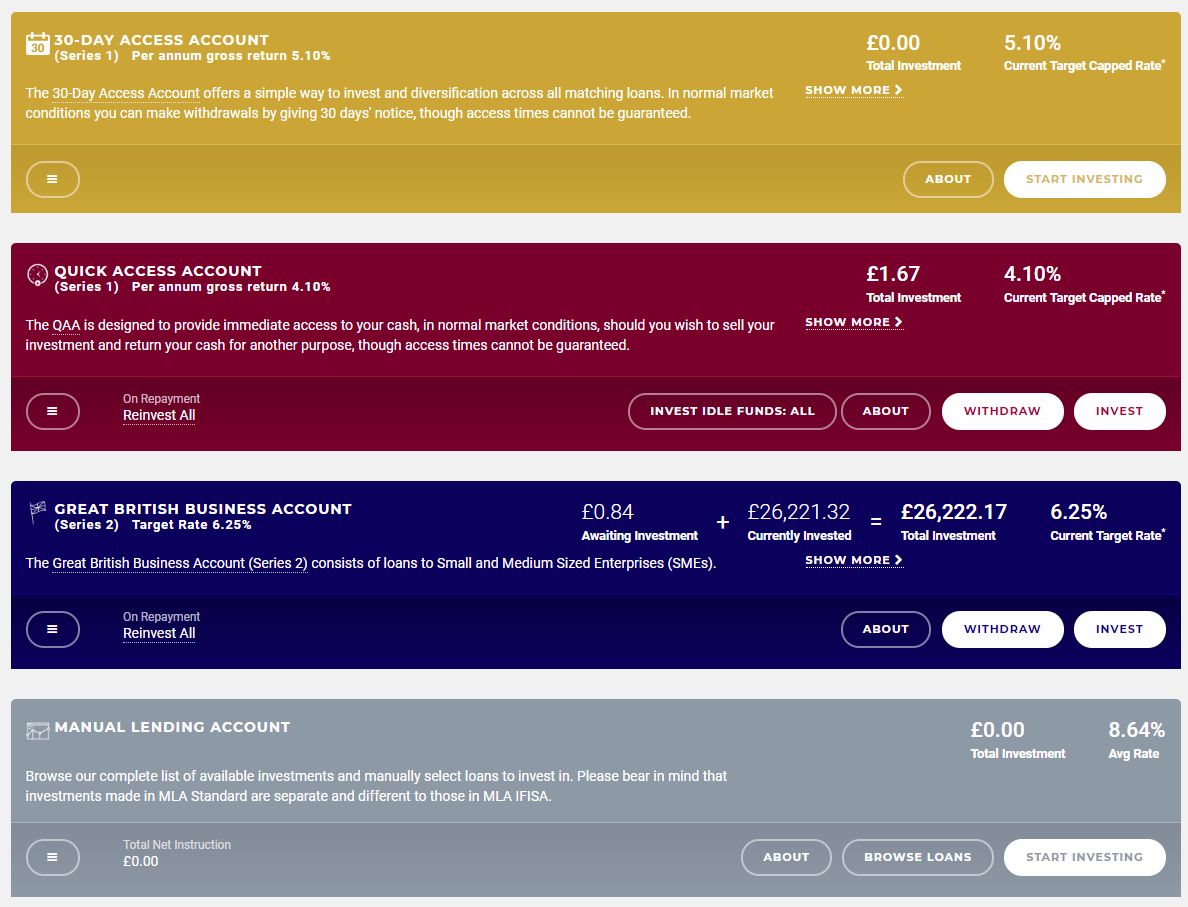Screen dimensions: 1188x907
Task: Click the Quick Access Account clock icon
Action: click(37, 274)
